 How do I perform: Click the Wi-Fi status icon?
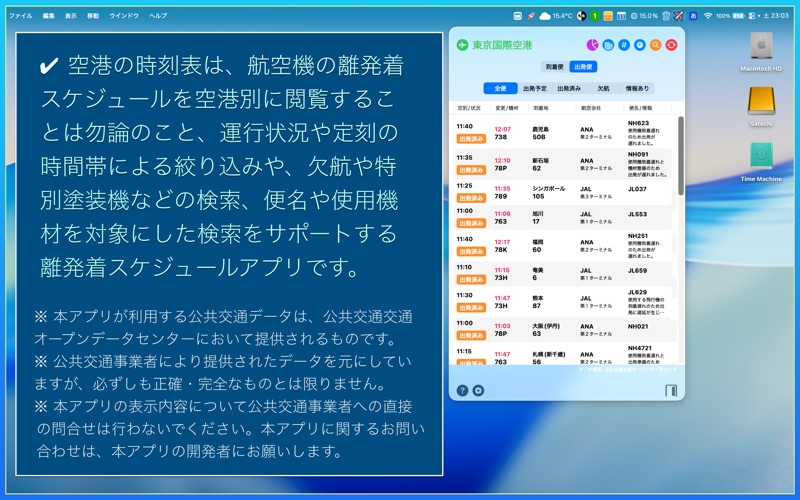708,16
